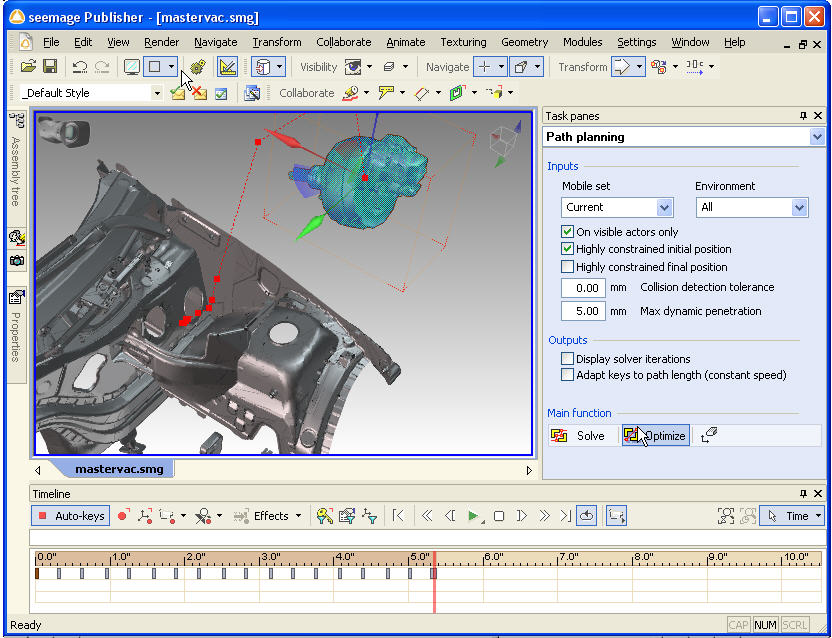Viewport: 832px width, 638px height.
Task: Open the Mobile set Current dropdown
Action: [664, 207]
